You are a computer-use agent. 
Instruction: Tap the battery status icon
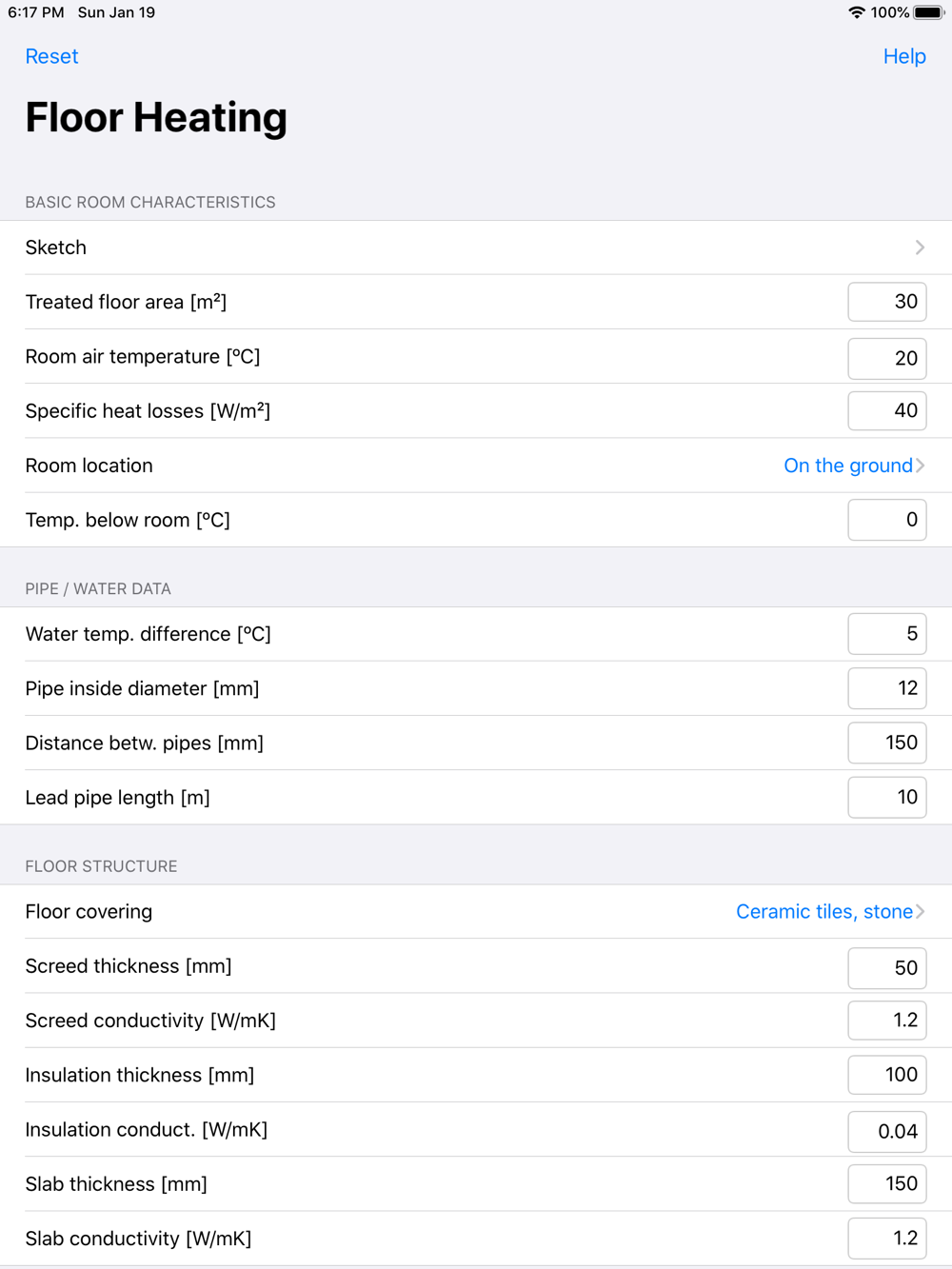928,12
